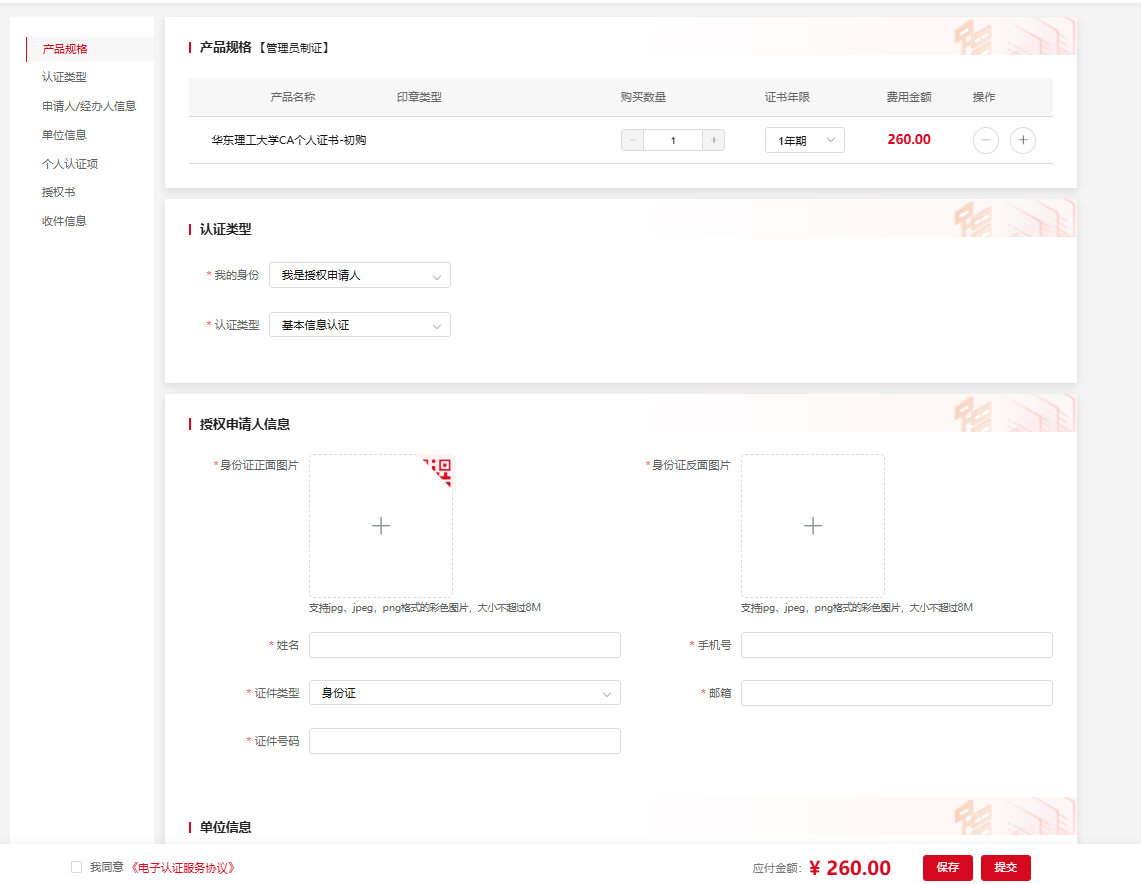Click the 260.00 fee amount in table
The image size is (1141, 884).
tap(909, 140)
